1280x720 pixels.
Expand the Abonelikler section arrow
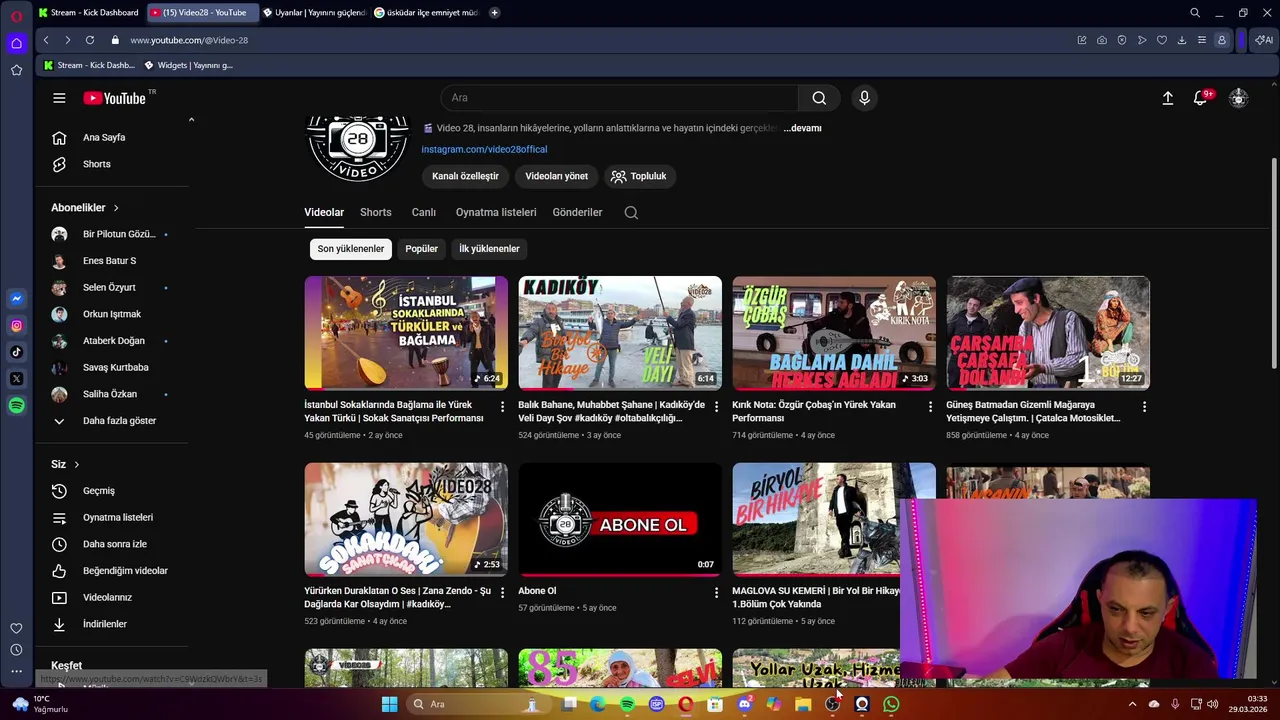point(116,208)
